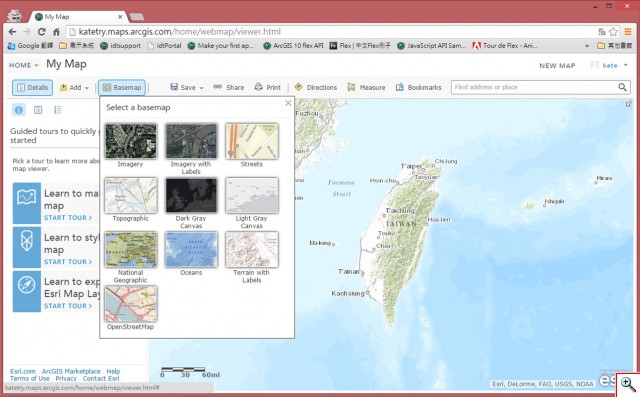The height and width of the screenshot is (397, 640).
Task: Choose the Imagery with Labels basemap
Action: coord(191,141)
